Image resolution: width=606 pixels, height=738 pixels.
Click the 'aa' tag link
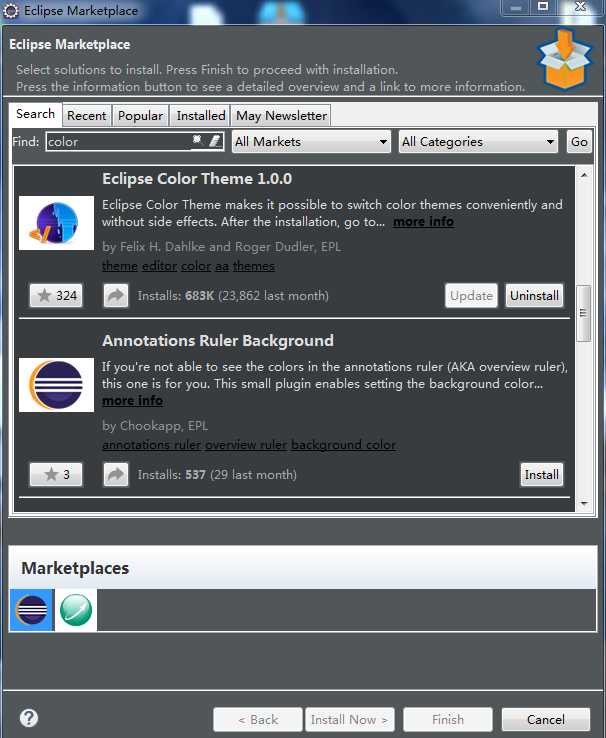pos(222,266)
